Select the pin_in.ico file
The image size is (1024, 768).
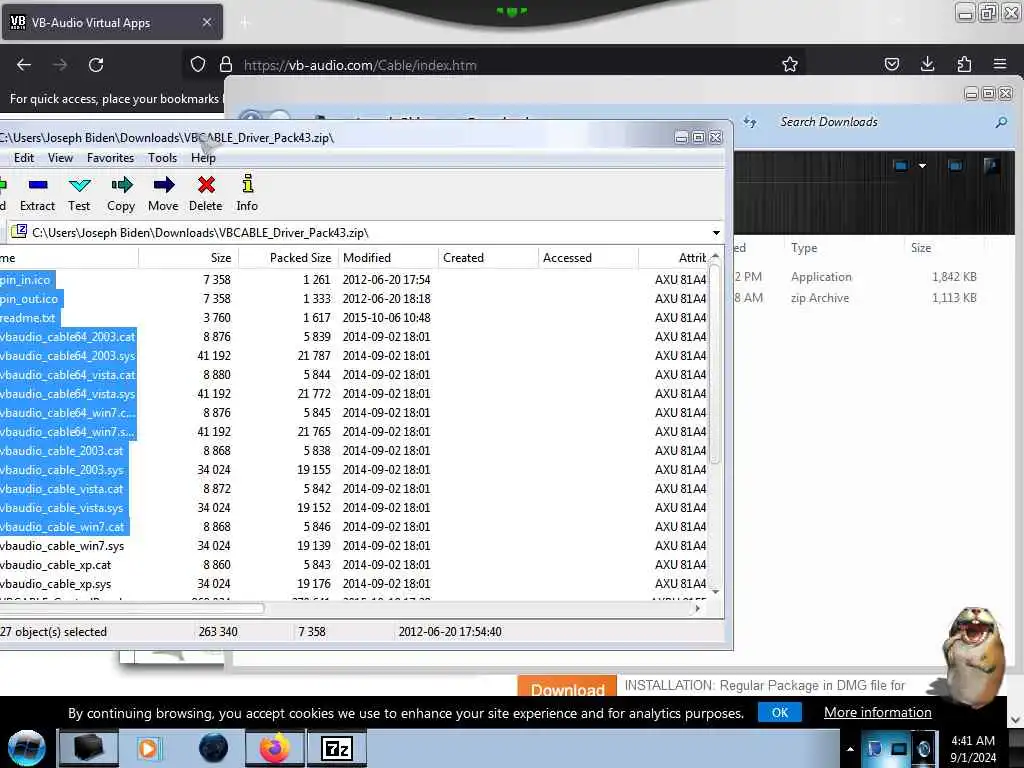(26, 280)
